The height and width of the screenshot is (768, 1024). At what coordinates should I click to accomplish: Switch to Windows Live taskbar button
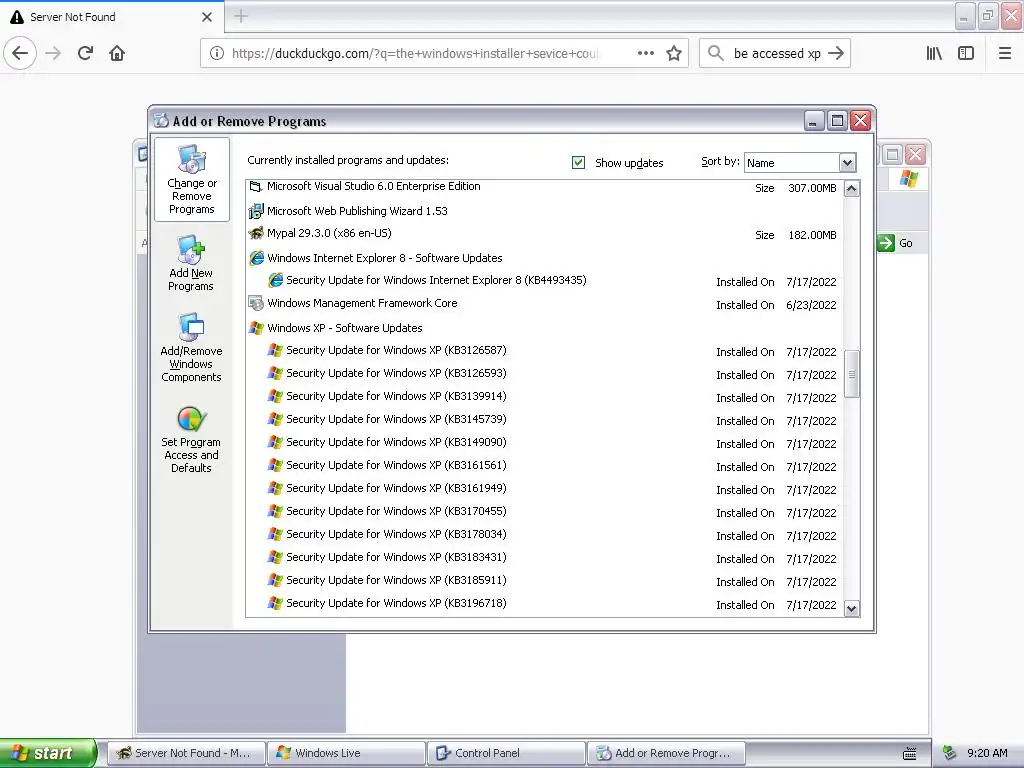point(346,753)
